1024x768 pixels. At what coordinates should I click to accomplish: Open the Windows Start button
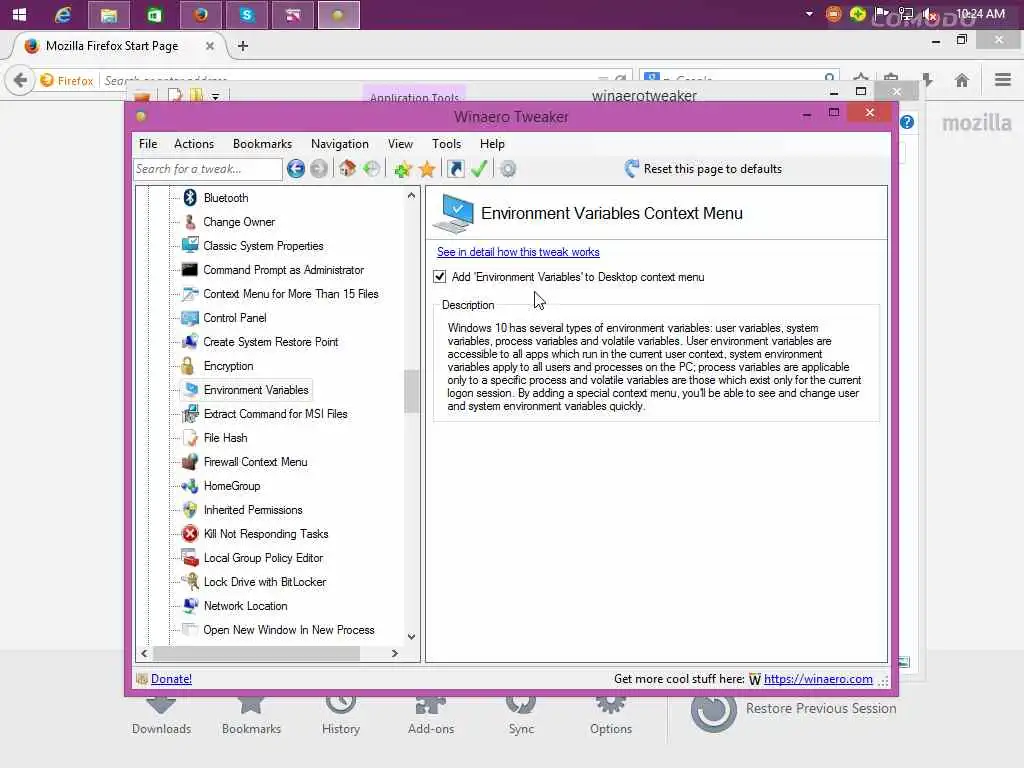(x=20, y=14)
